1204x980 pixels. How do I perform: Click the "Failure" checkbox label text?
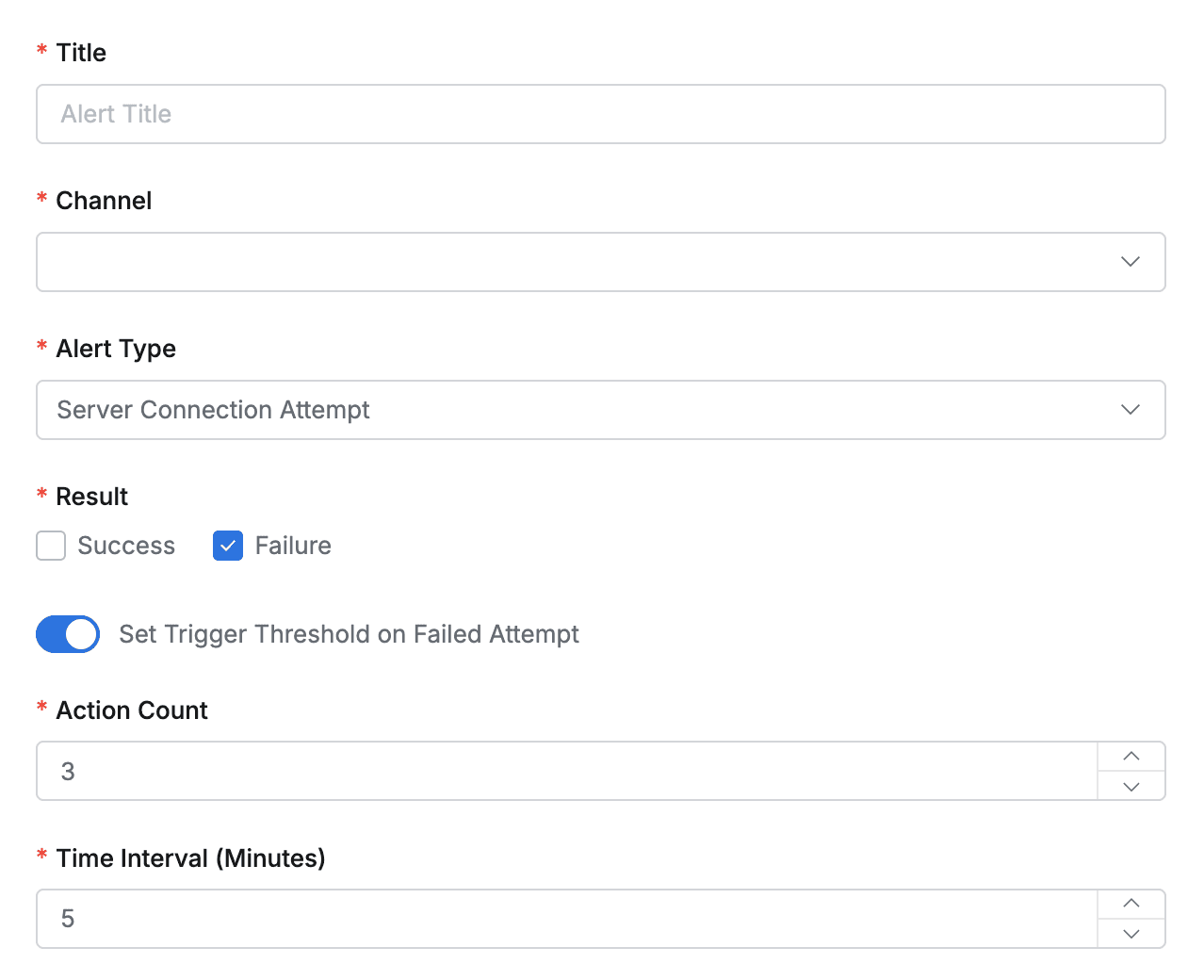click(293, 546)
